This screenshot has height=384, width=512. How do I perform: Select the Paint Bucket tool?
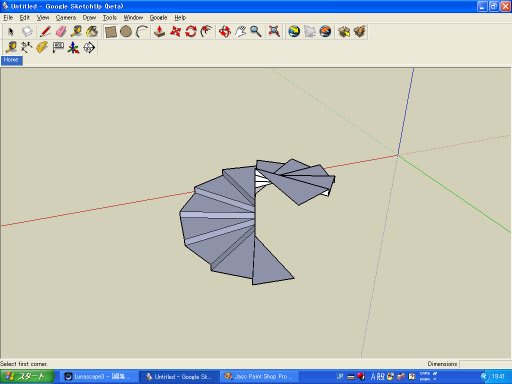pyautogui.click(x=92, y=32)
